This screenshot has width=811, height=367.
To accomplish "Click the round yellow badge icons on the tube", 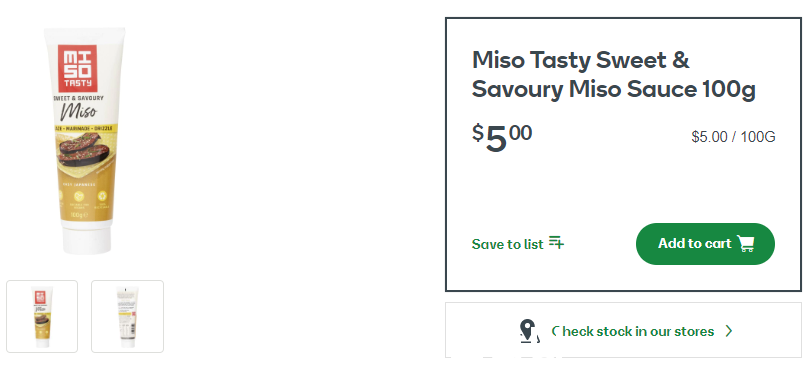I will click(80, 196).
